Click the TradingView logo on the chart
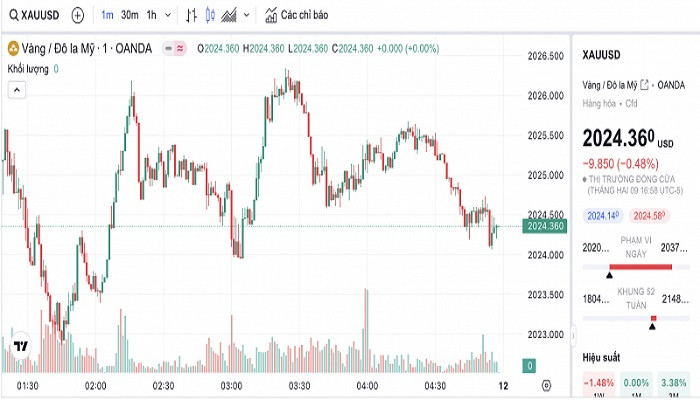Image resolution: width=700 pixels, height=400 pixels. click(x=21, y=346)
